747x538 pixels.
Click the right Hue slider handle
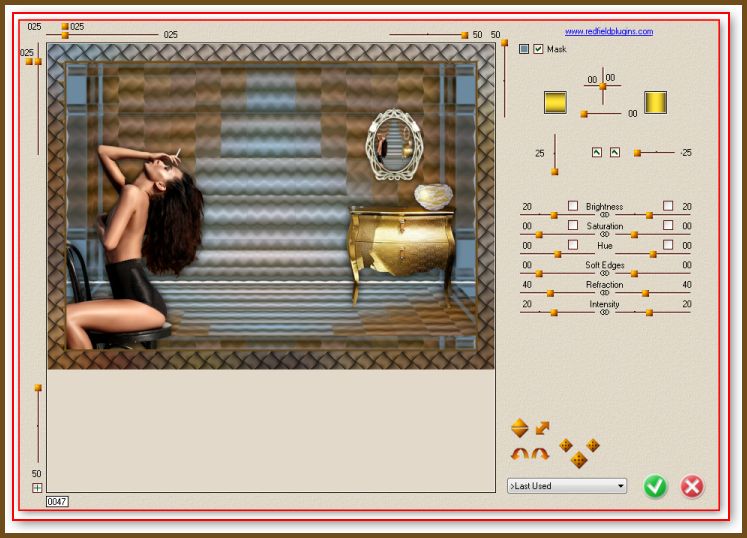[653, 254]
